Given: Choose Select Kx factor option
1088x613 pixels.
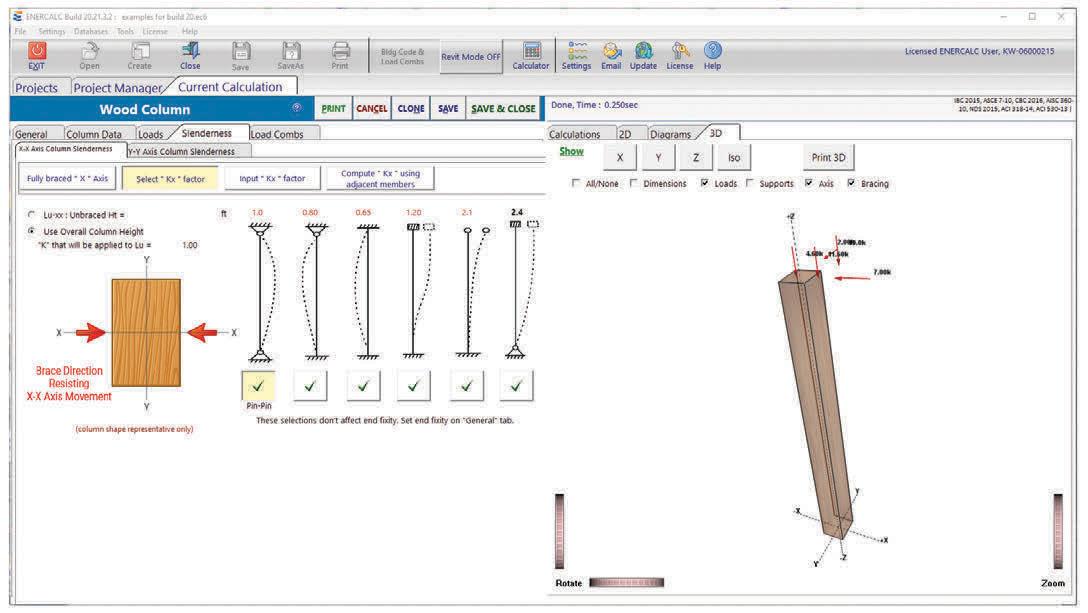Looking at the screenshot, I should (x=170, y=178).
